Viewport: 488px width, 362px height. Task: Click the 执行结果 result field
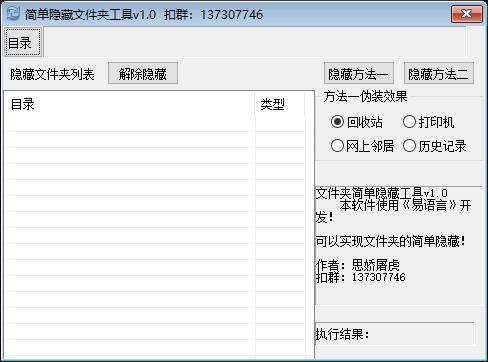click(395, 334)
